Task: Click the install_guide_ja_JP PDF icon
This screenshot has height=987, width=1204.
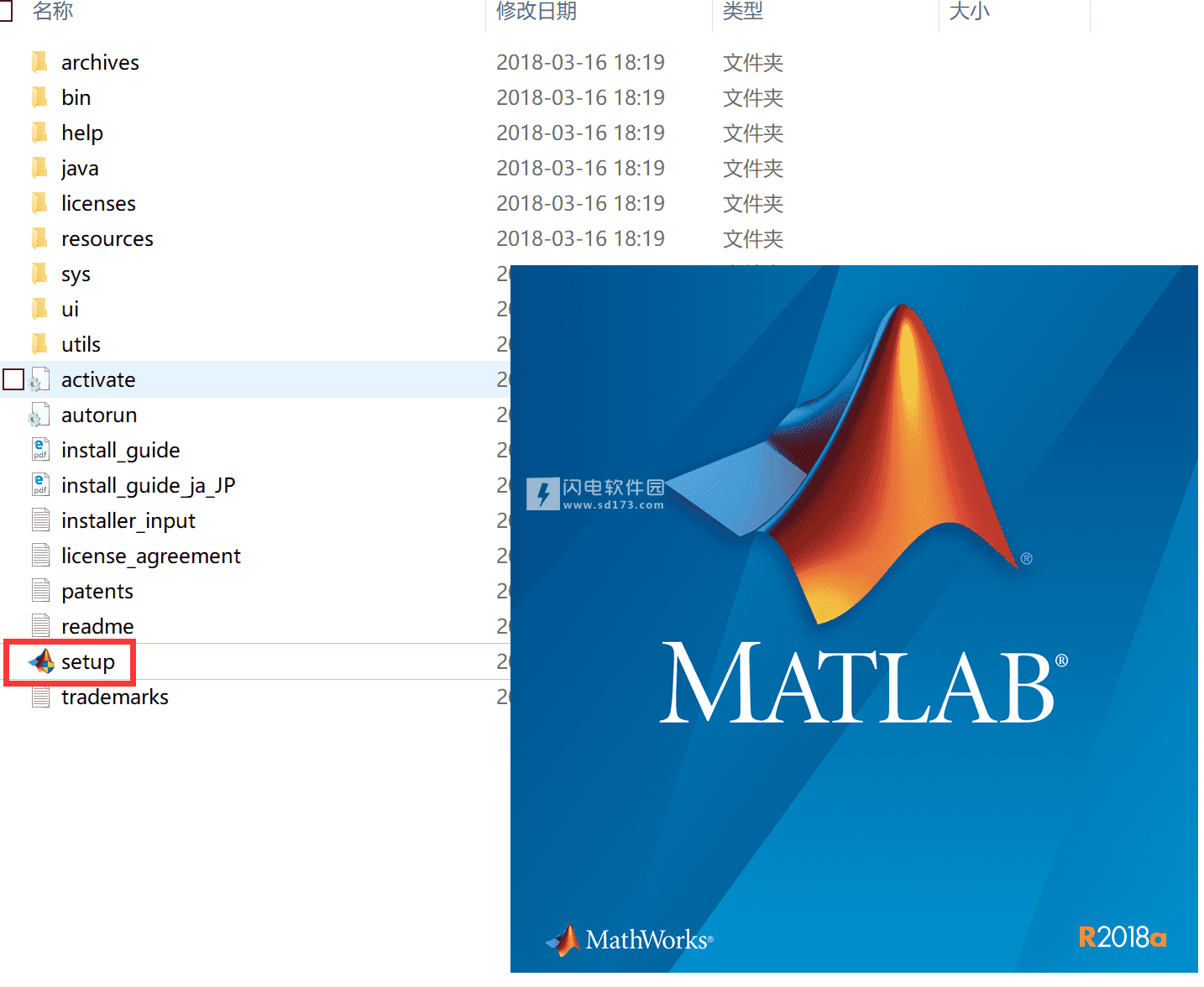Action: coord(40,485)
